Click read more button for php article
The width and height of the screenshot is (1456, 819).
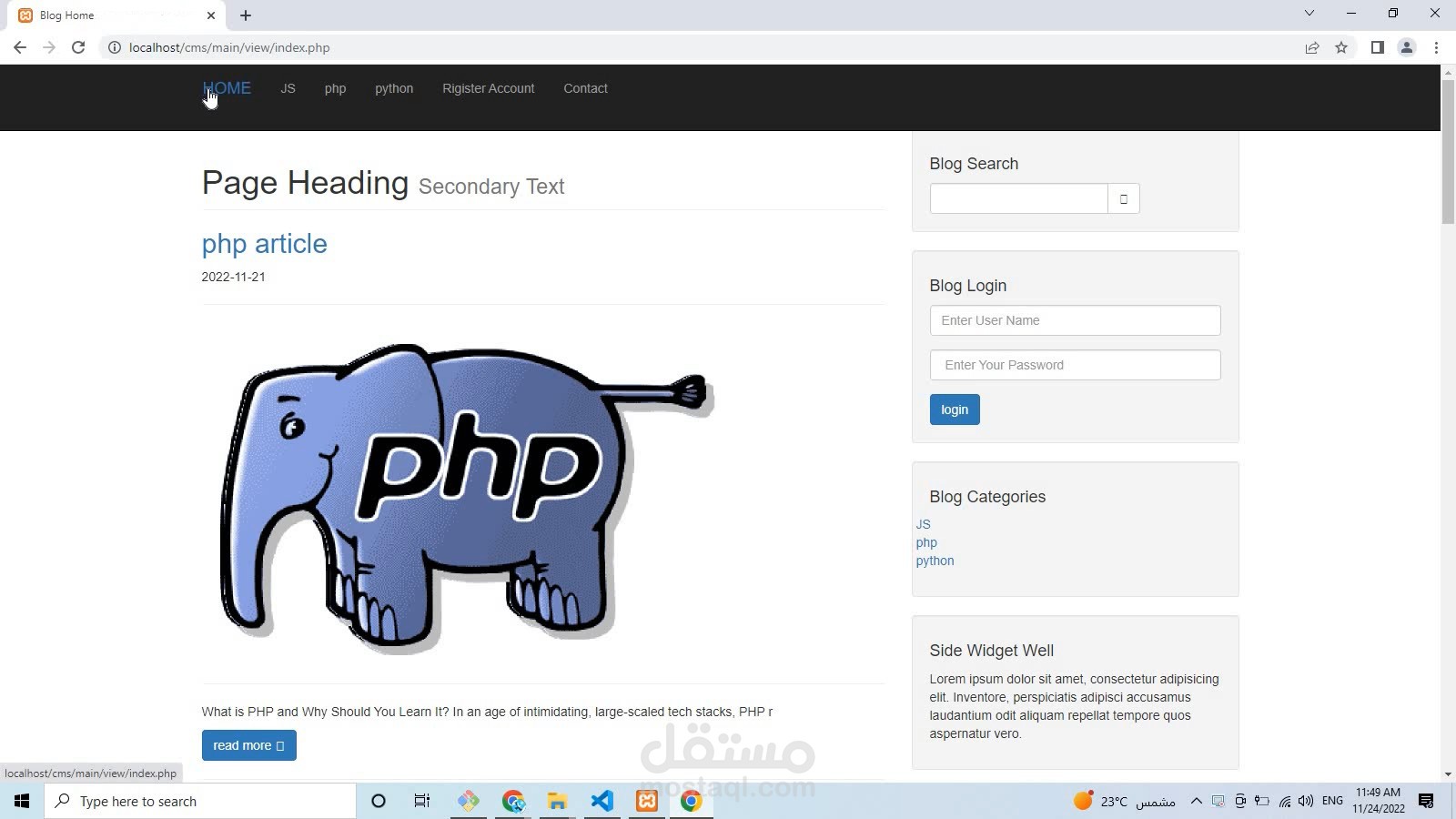(x=248, y=745)
